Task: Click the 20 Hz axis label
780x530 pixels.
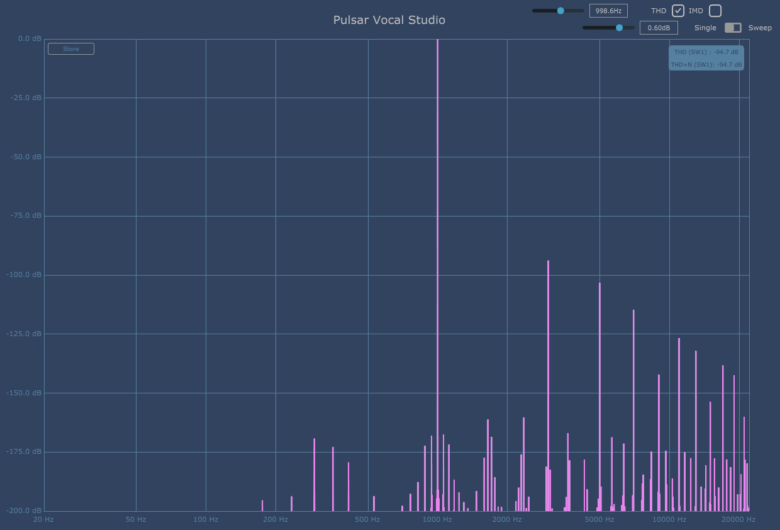Action: (x=43, y=520)
